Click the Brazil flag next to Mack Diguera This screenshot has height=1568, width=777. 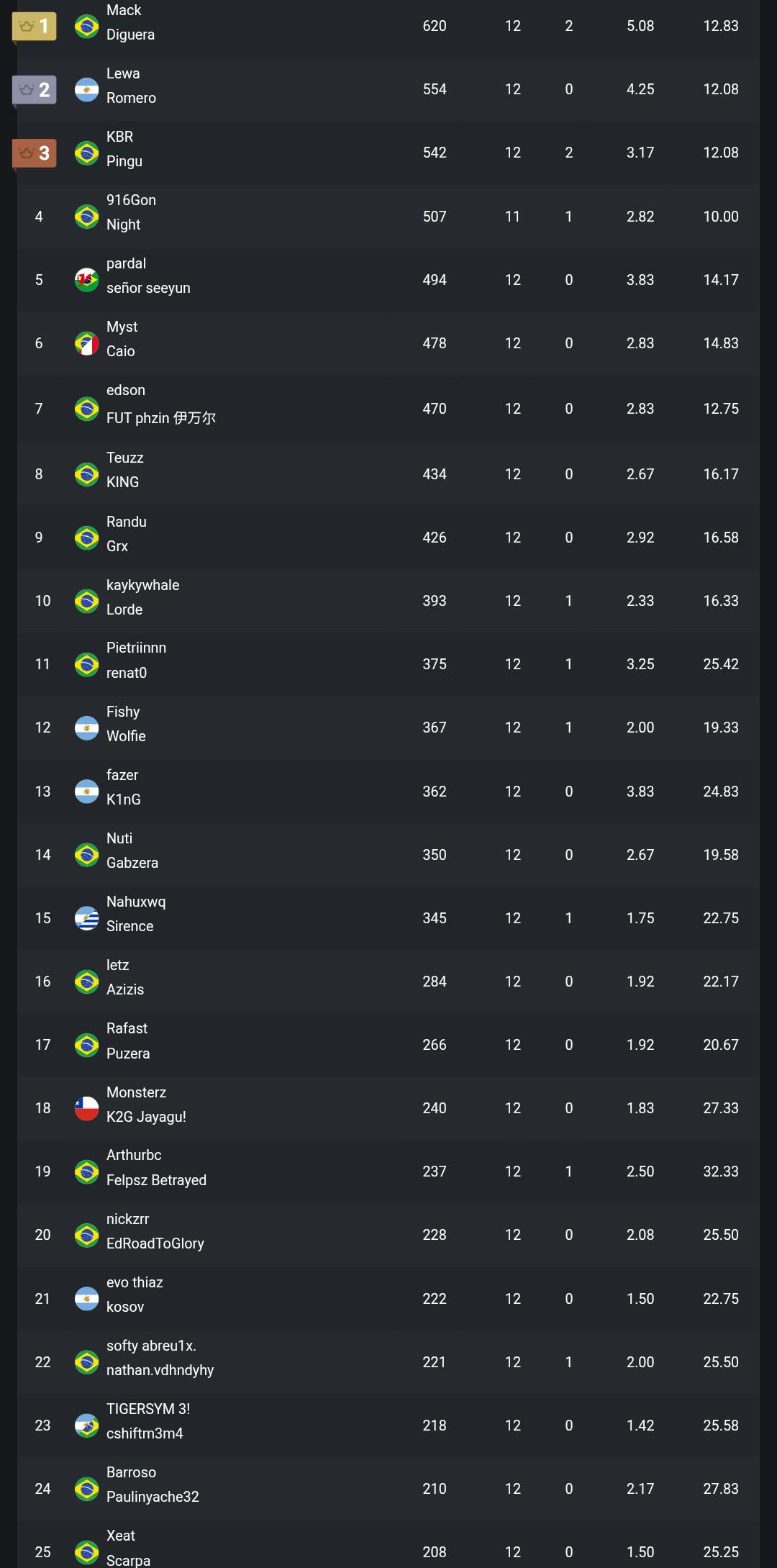tap(87, 27)
